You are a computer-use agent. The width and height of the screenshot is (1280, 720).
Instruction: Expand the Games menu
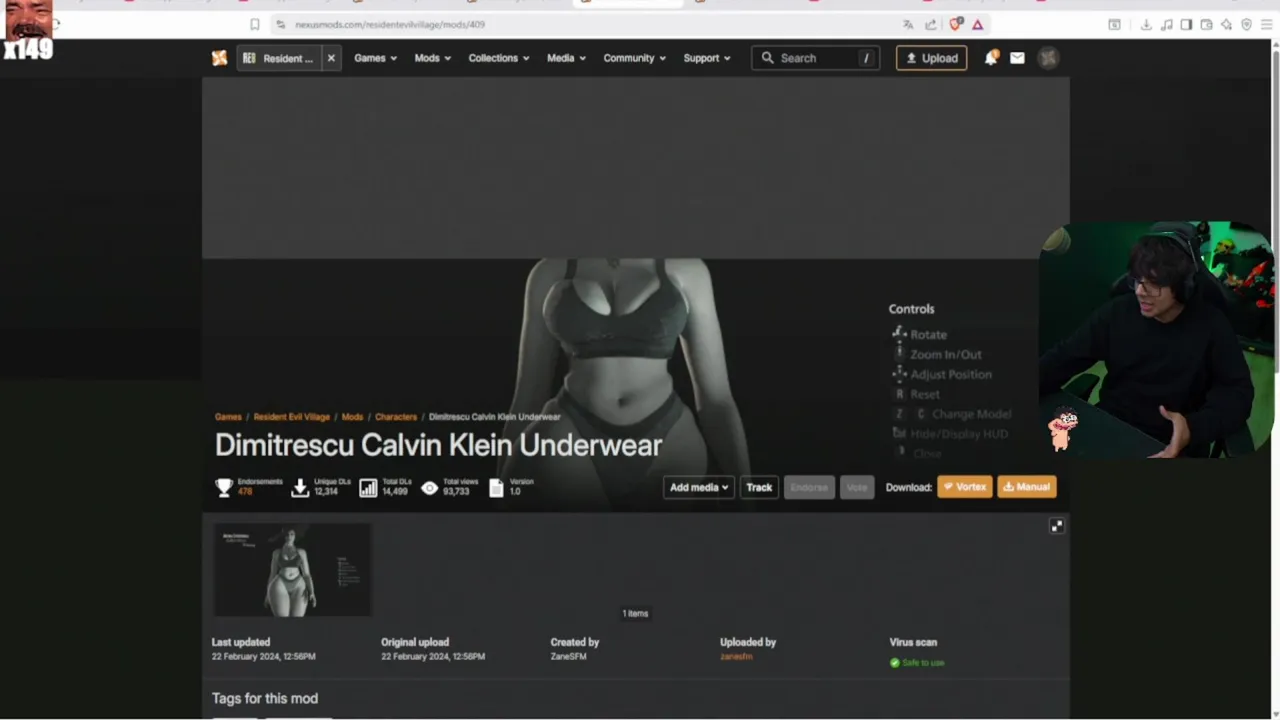[x=375, y=58]
